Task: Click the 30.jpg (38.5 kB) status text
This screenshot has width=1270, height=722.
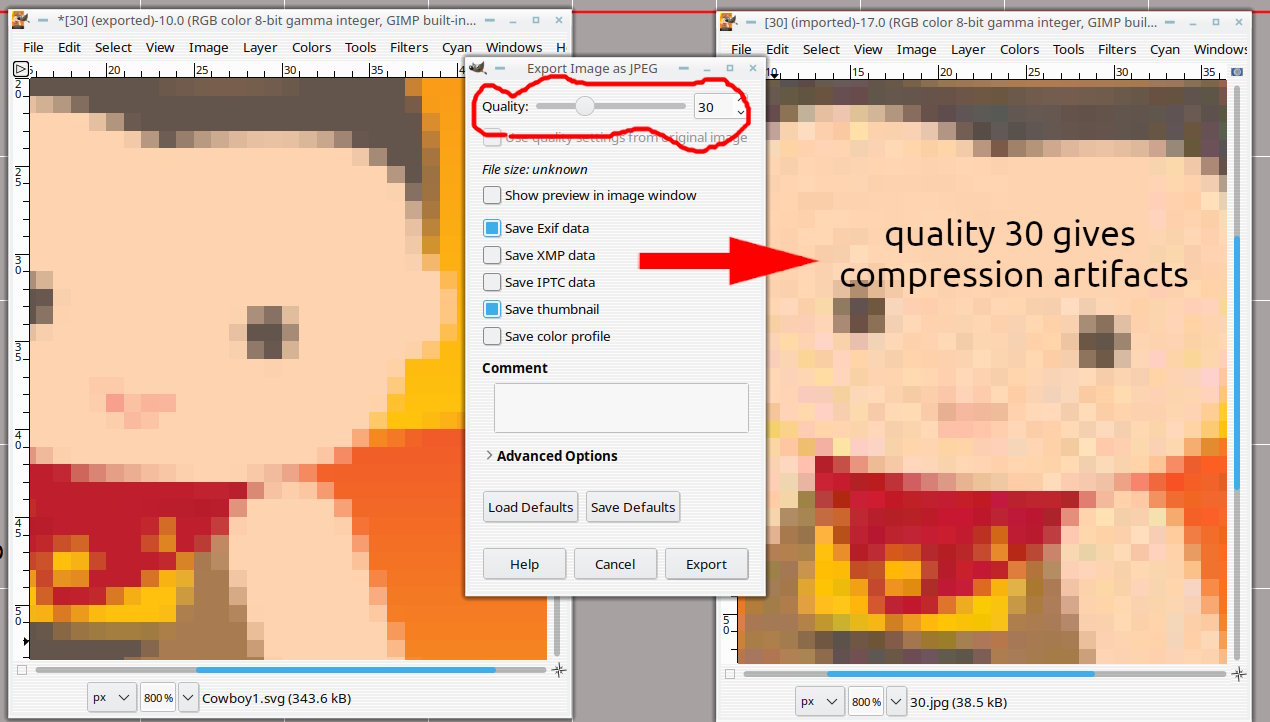Action: point(958,702)
